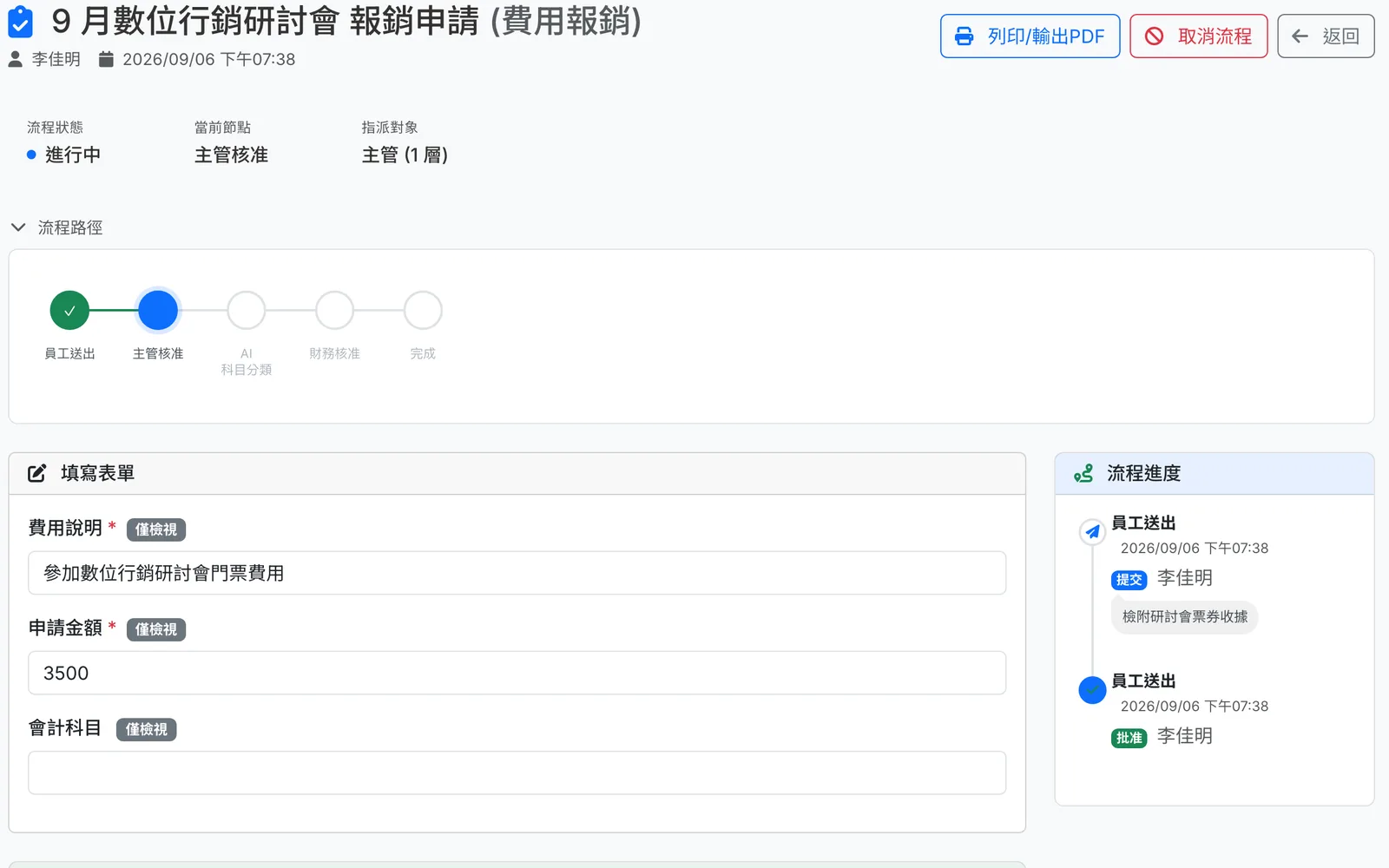This screenshot has height=868, width=1389.
Task: Click the 主管 (1 層) assignee text
Action: 405,155
